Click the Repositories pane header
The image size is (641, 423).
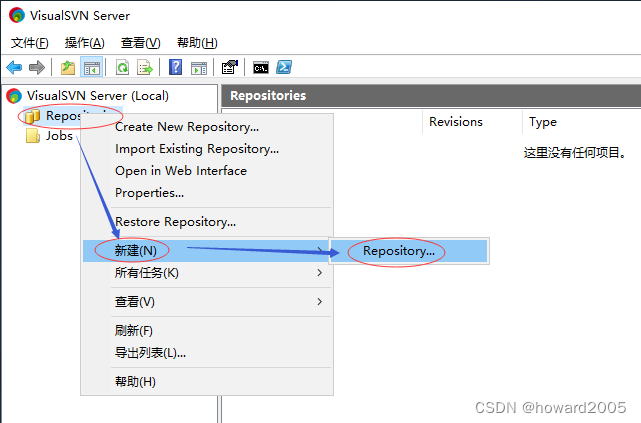click(x=431, y=96)
